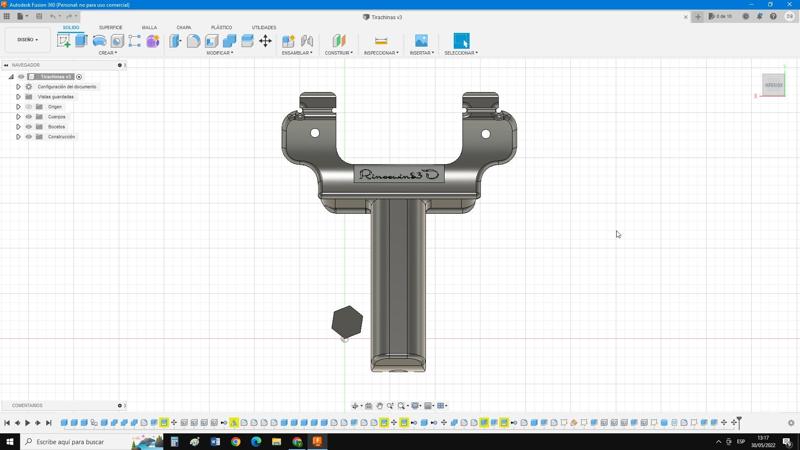Toggle visibility of Origen folder
This screenshot has height=450, width=800.
(29, 107)
